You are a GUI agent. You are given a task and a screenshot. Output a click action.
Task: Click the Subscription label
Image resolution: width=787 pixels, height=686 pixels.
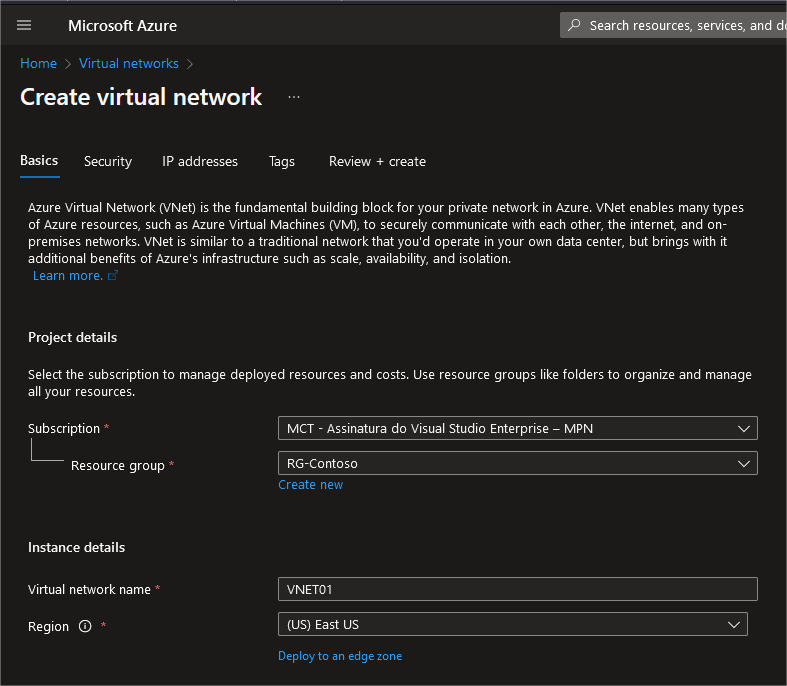[64, 429]
